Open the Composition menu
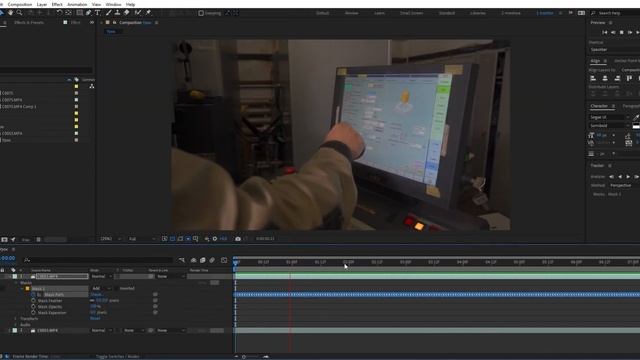This screenshot has width=640, height=360. (x=20, y=4)
